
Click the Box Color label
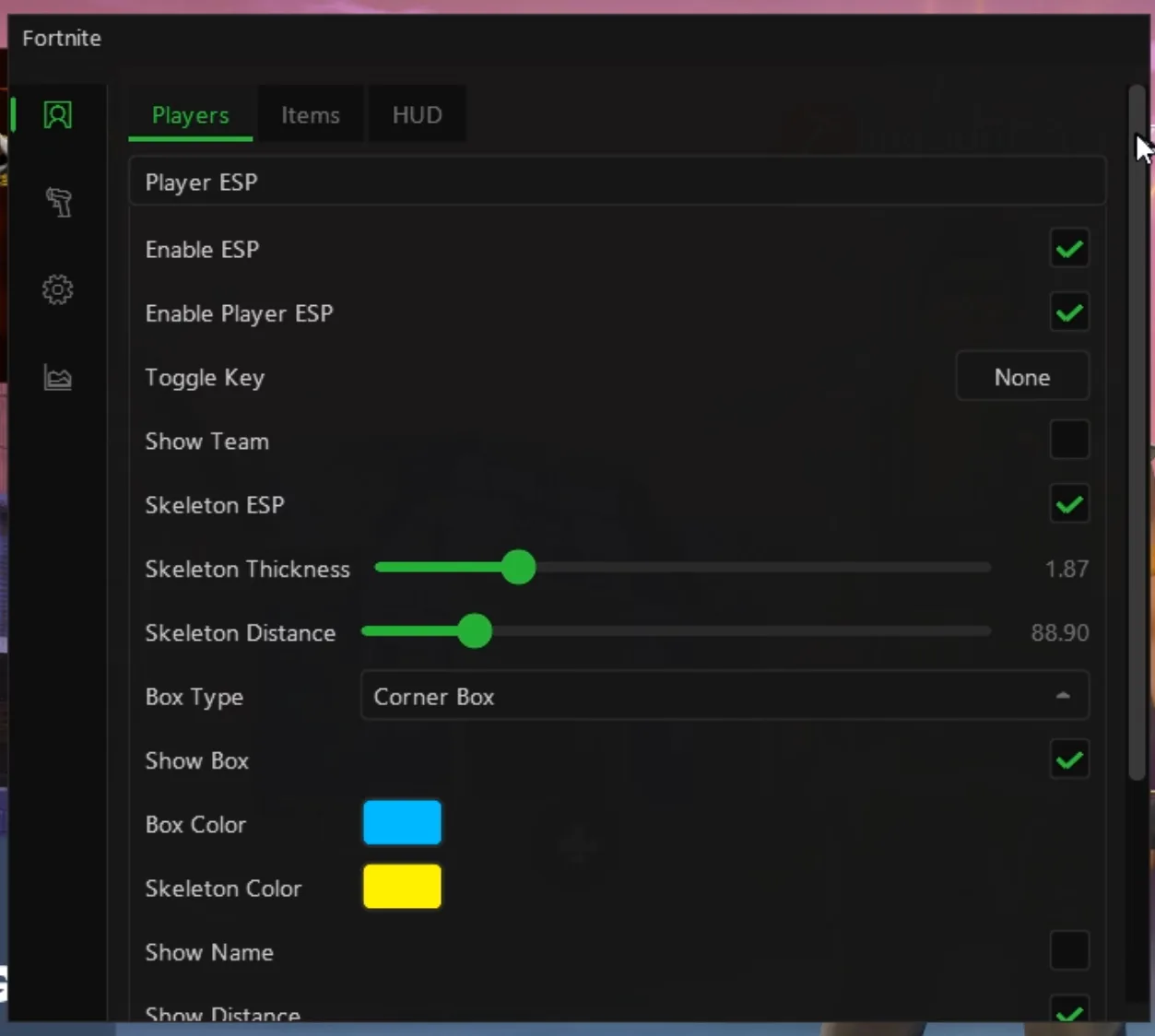[x=195, y=824]
